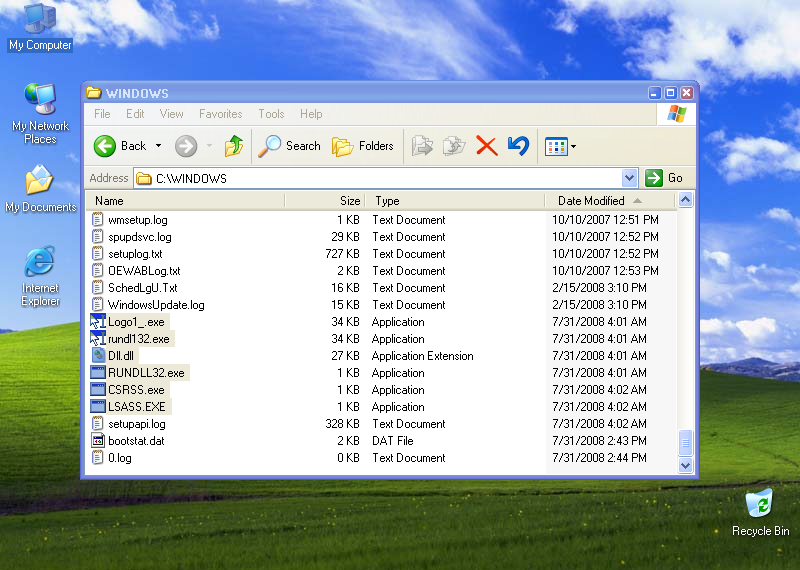This screenshot has height=570, width=800.
Task: Select the rundl132.exe application icon
Action: [x=97, y=339]
